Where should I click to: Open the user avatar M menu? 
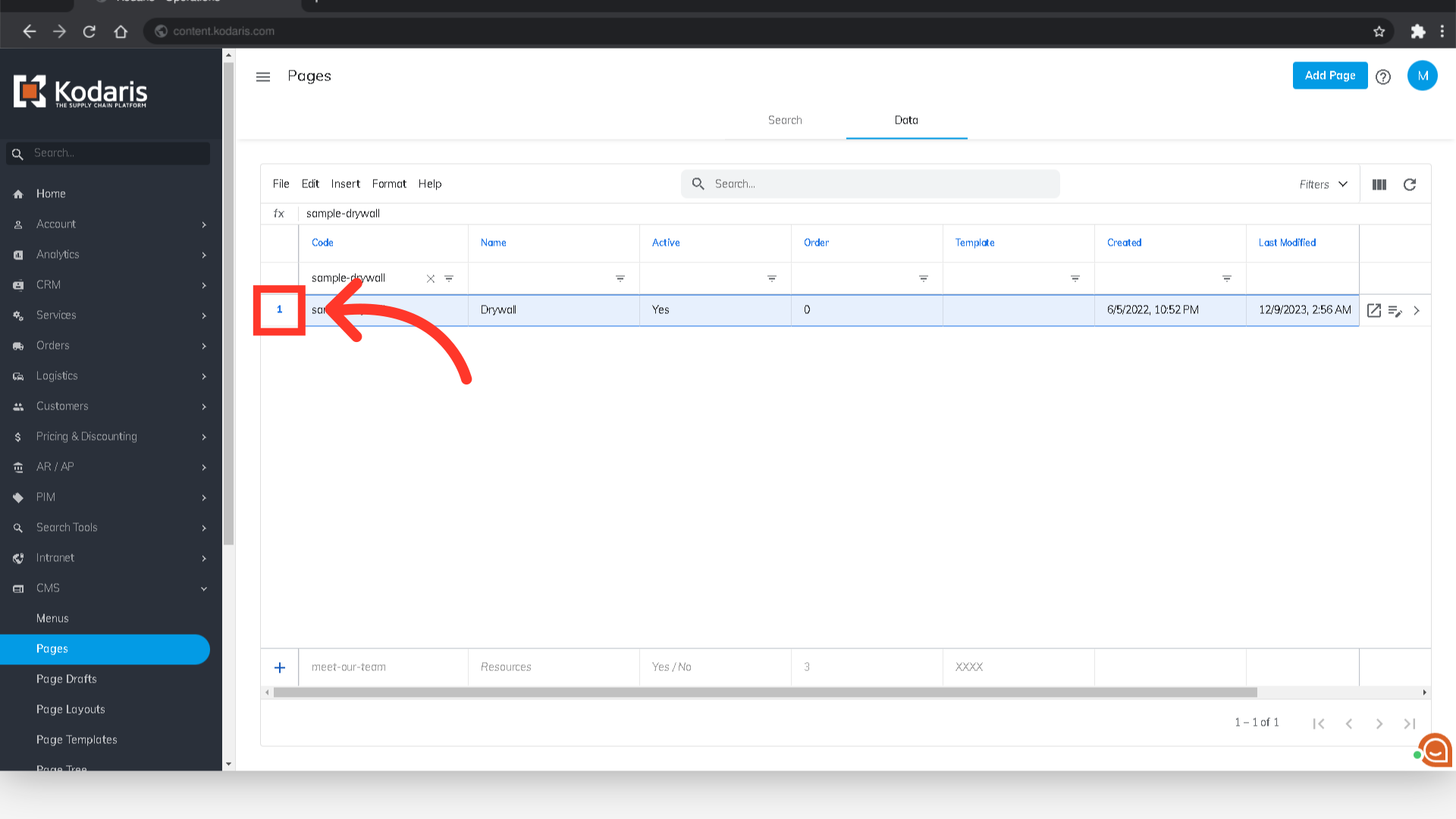(x=1423, y=76)
